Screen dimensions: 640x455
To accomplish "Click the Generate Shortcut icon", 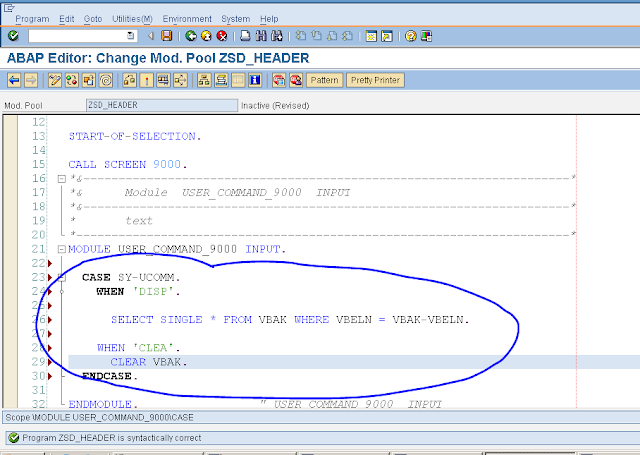I will click(387, 36).
